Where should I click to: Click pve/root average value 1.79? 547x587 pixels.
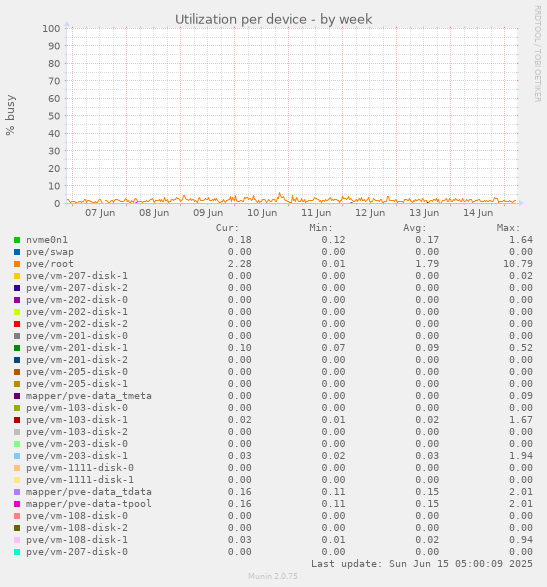(427, 264)
